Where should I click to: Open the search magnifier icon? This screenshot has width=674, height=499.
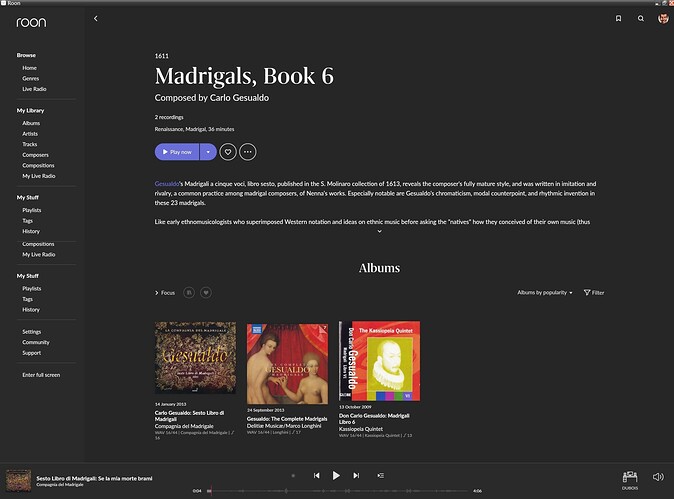pyautogui.click(x=641, y=18)
